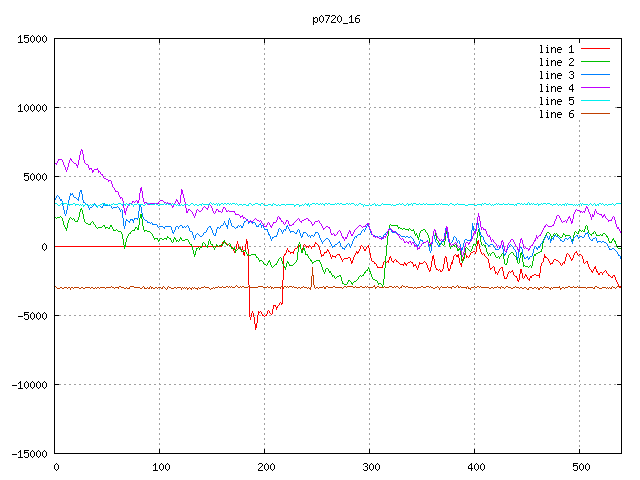Pick the 'line 4' legend label

tap(556, 88)
